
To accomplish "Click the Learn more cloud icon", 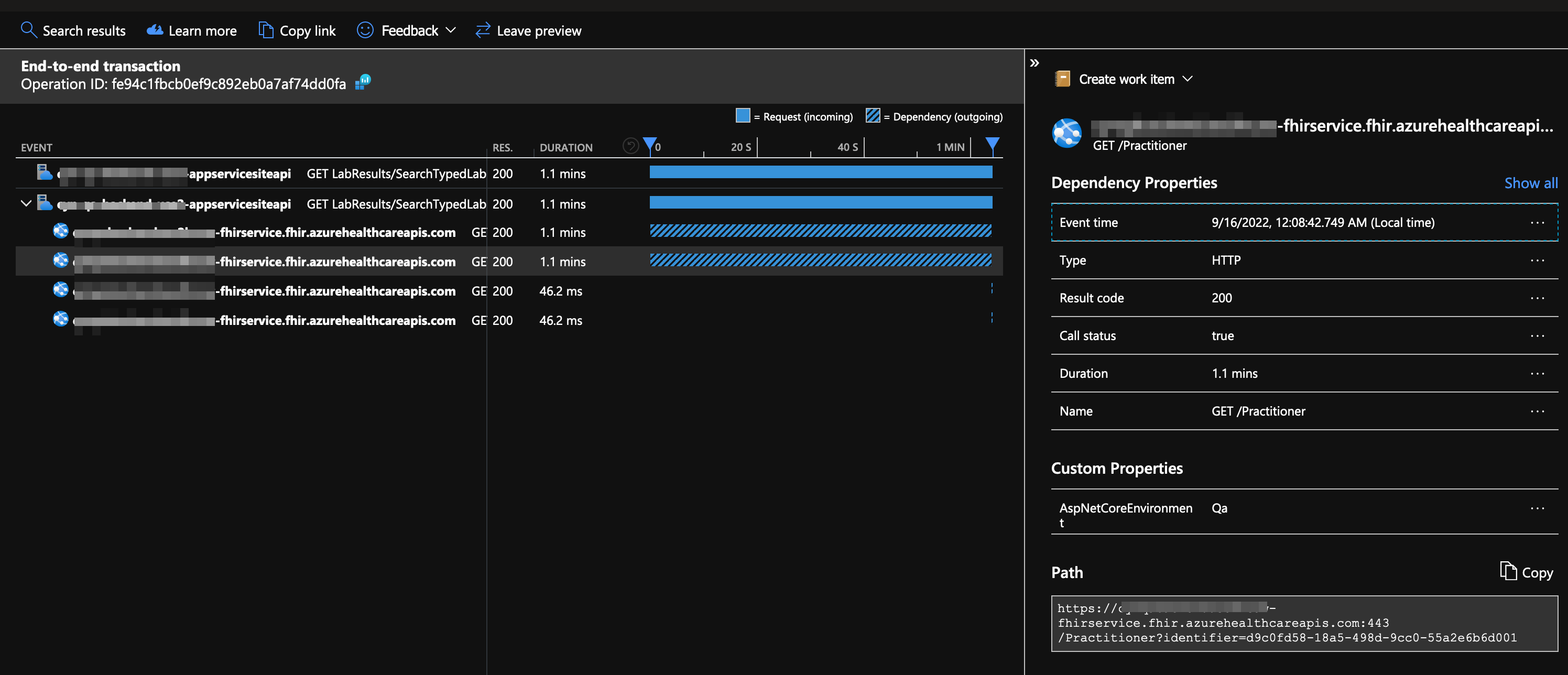I will click(x=155, y=30).
